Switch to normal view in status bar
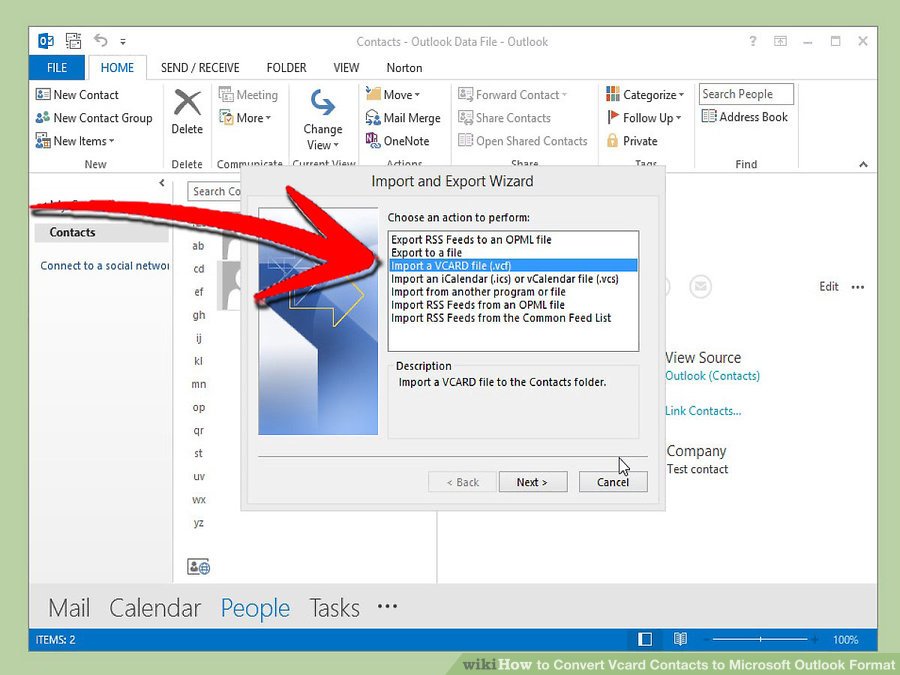This screenshot has width=900, height=675. point(645,639)
